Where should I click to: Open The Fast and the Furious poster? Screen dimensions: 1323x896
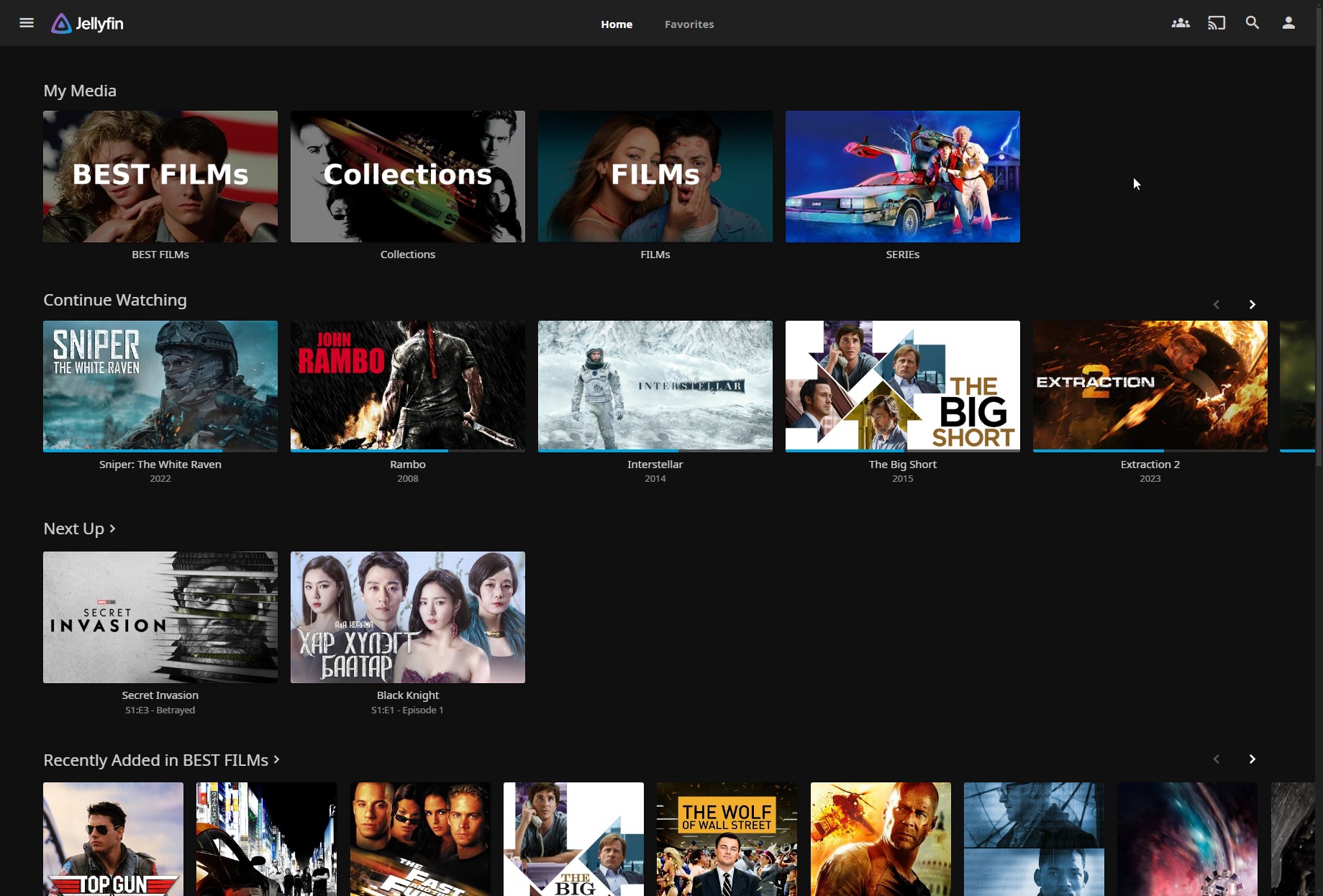click(420, 839)
